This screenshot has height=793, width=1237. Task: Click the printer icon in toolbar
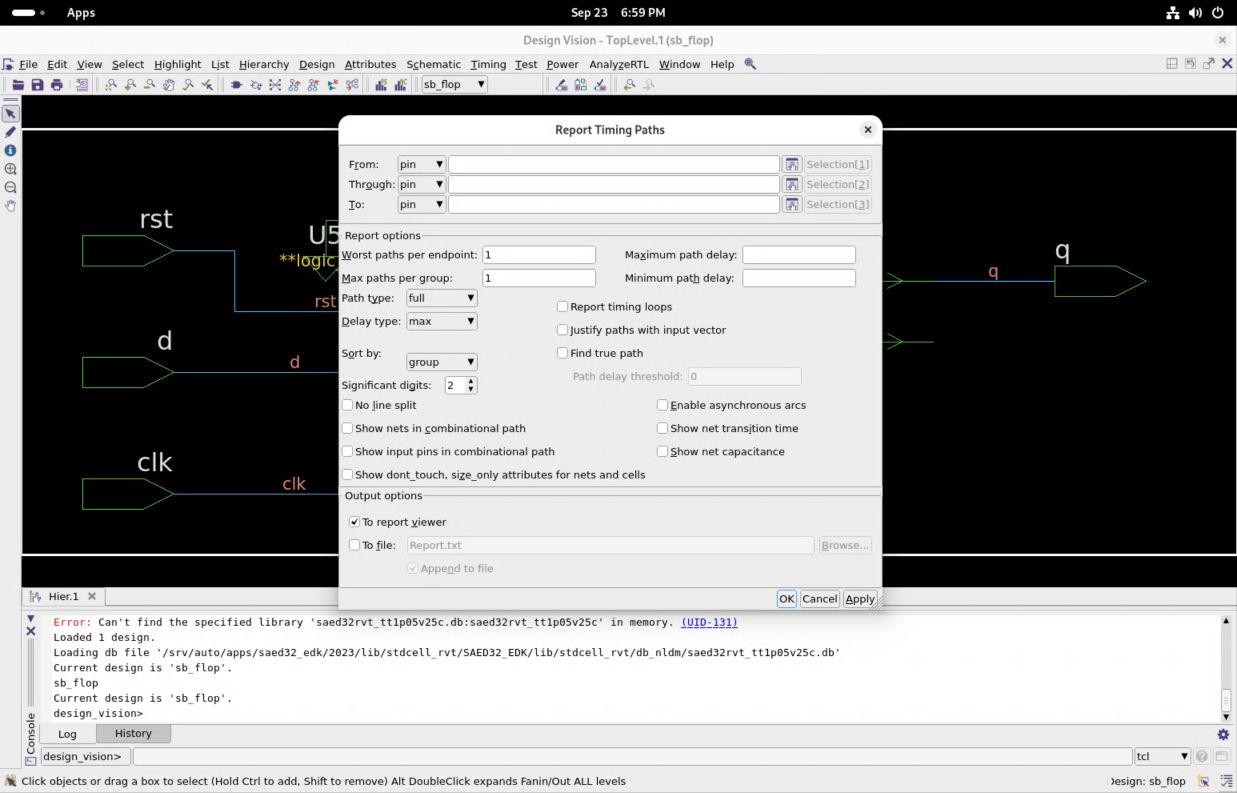(x=56, y=85)
